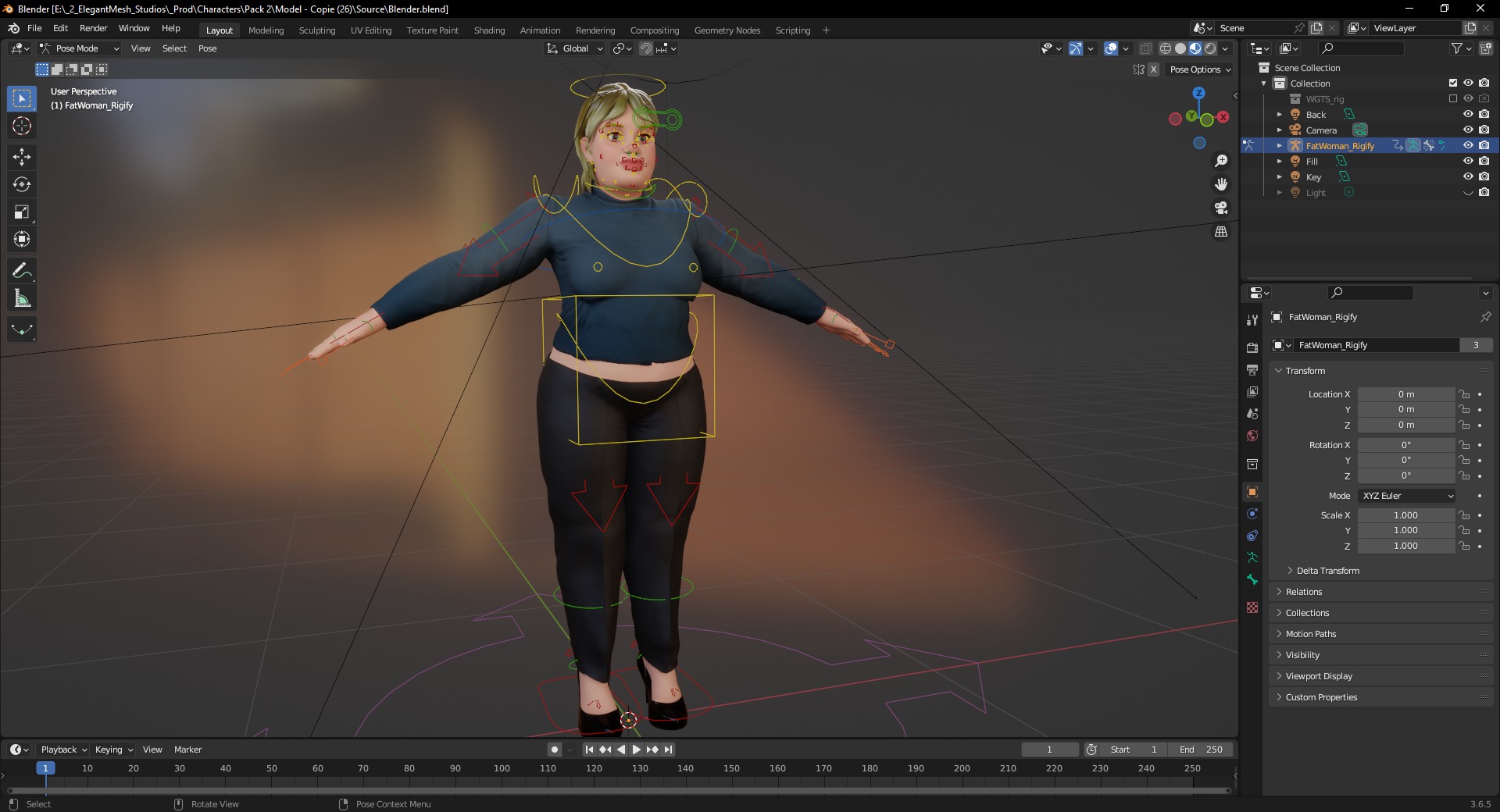This screenshot has height=812, width=1500.
Task: Select the Cursor tool in the toolbar
Action: [22, 126]
